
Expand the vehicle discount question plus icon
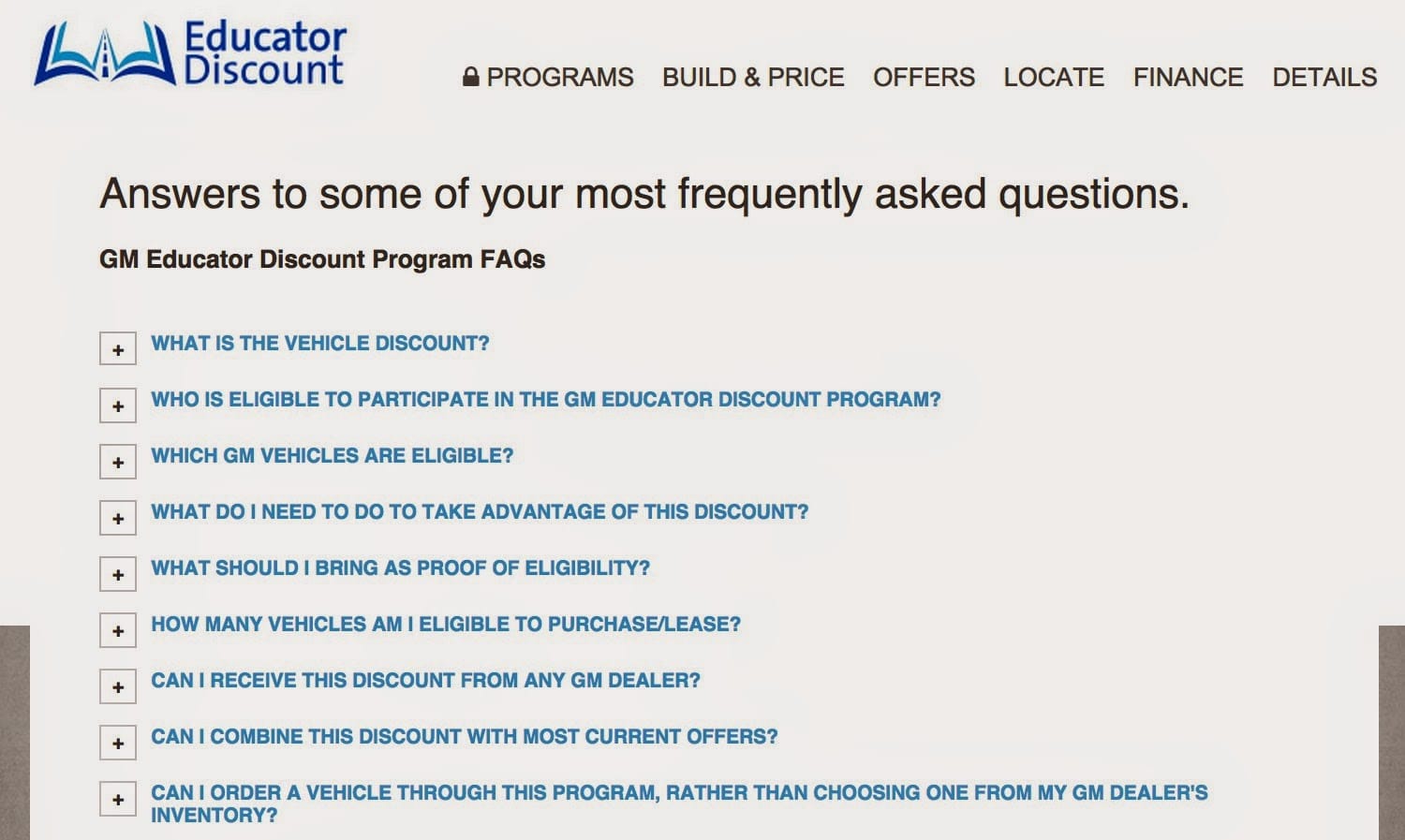[x=118, y=348]
